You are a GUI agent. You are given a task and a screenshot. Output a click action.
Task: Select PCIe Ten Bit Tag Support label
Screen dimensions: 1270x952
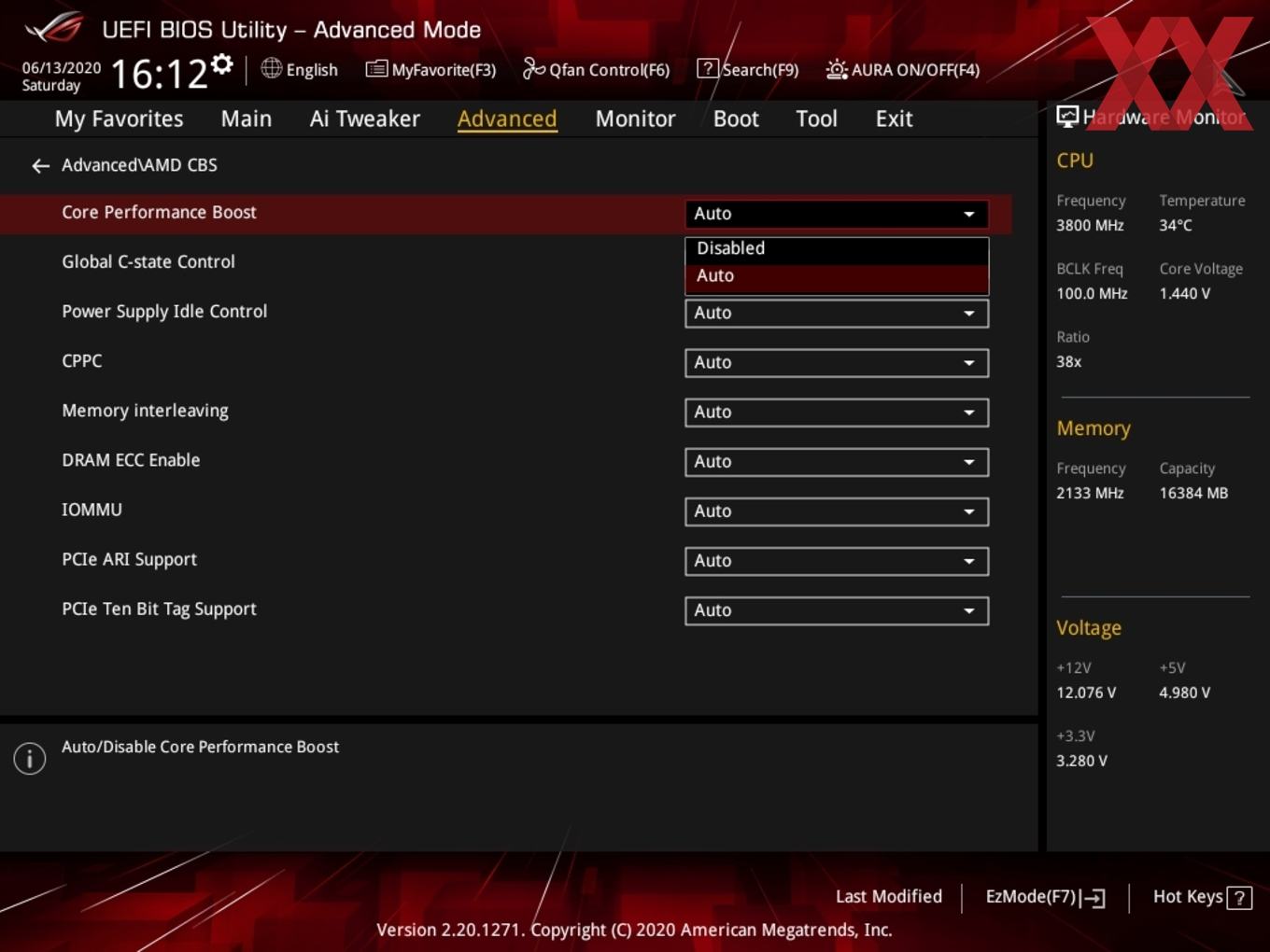click(159, 609)
